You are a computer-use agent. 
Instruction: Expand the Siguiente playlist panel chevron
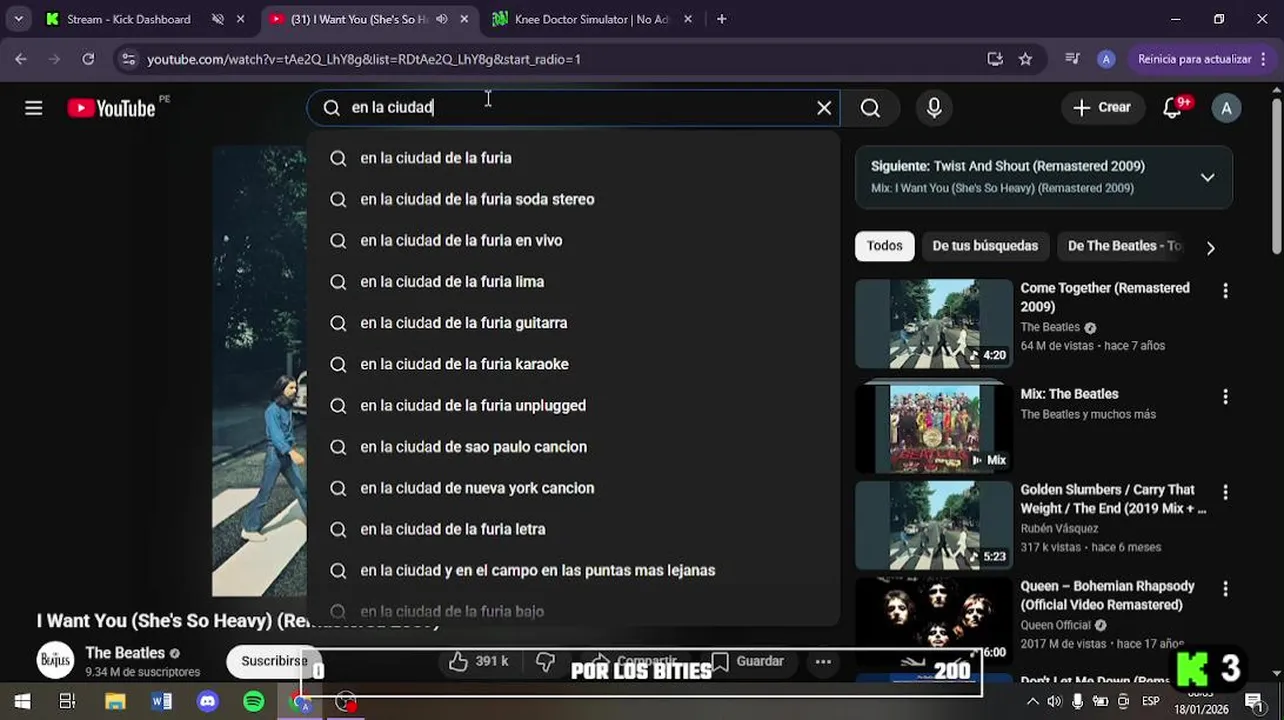pos(1207,177)
